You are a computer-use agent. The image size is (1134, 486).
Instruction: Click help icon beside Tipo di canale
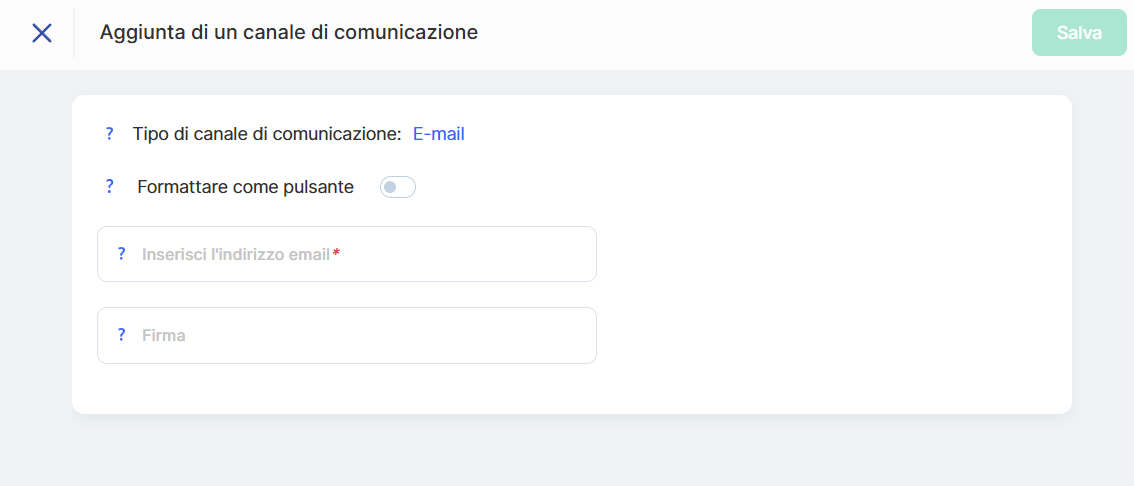[110, 134]
